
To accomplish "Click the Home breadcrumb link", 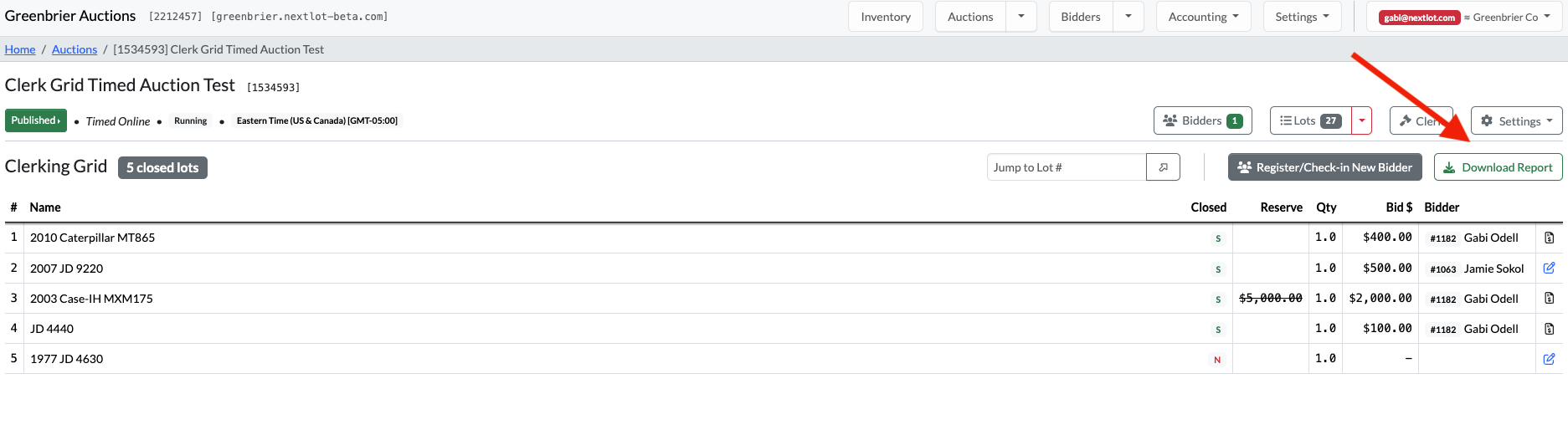I will pyautogui.click(x=20, y=49).
